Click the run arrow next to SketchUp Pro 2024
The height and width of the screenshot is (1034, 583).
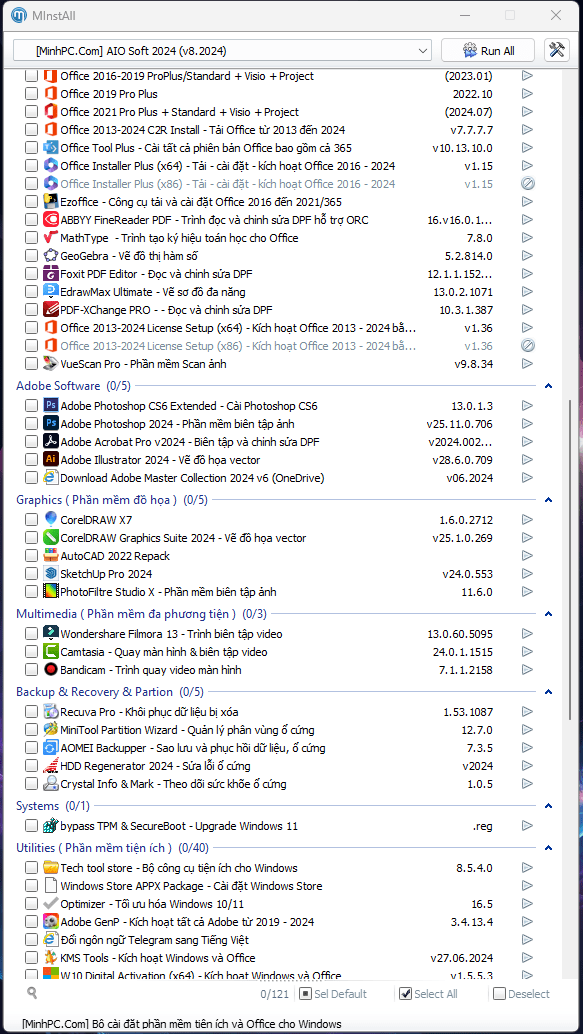tap(526, 574)
